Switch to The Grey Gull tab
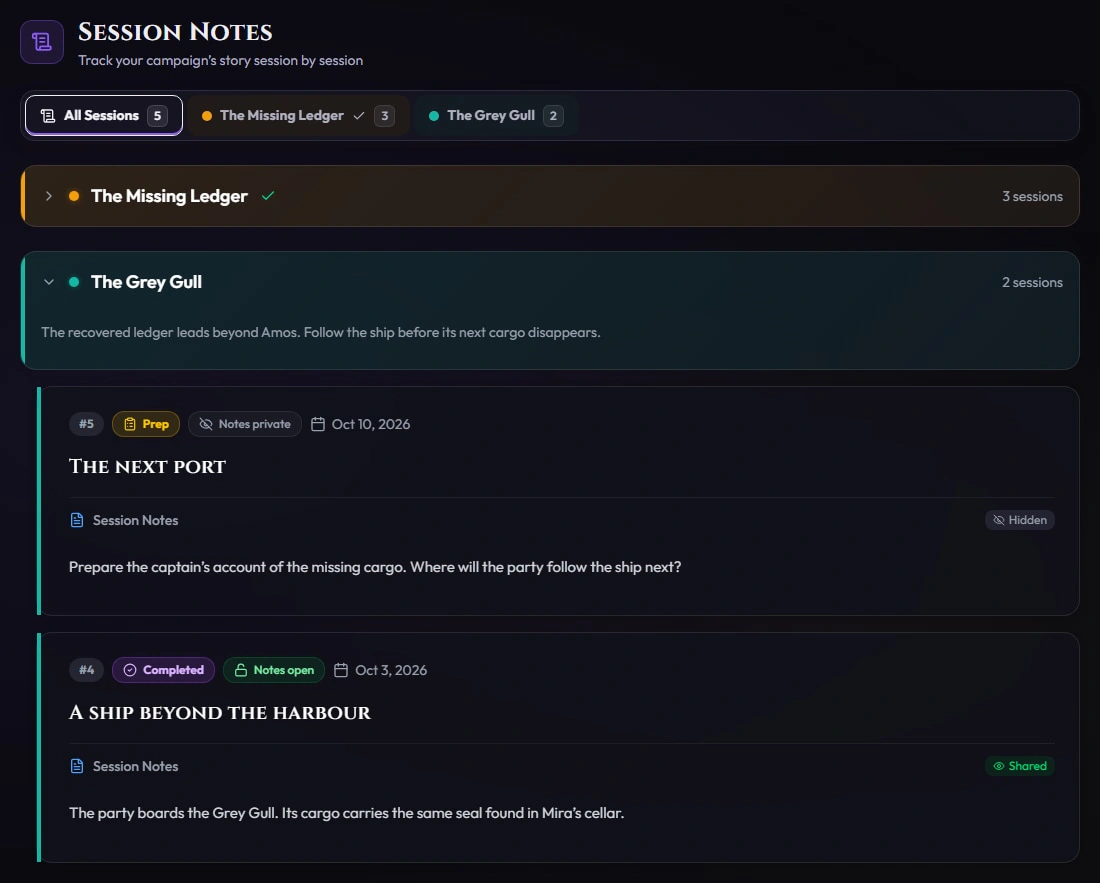The image size is (1100, 883). click(496, 116)
